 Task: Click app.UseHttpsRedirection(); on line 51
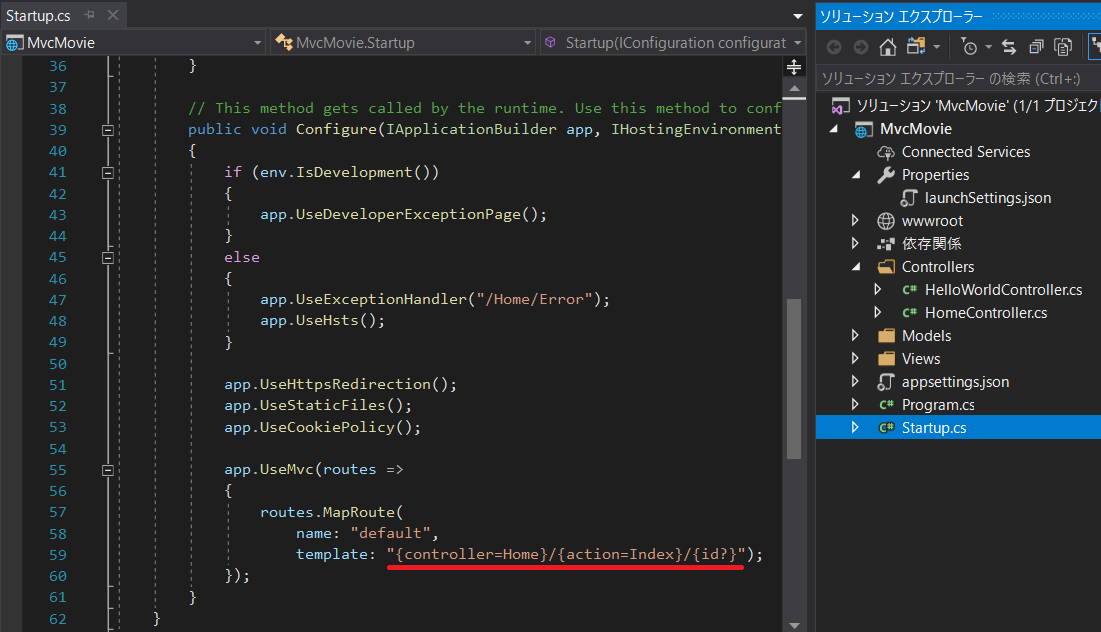pyautogui.click(x=341, y=384)
